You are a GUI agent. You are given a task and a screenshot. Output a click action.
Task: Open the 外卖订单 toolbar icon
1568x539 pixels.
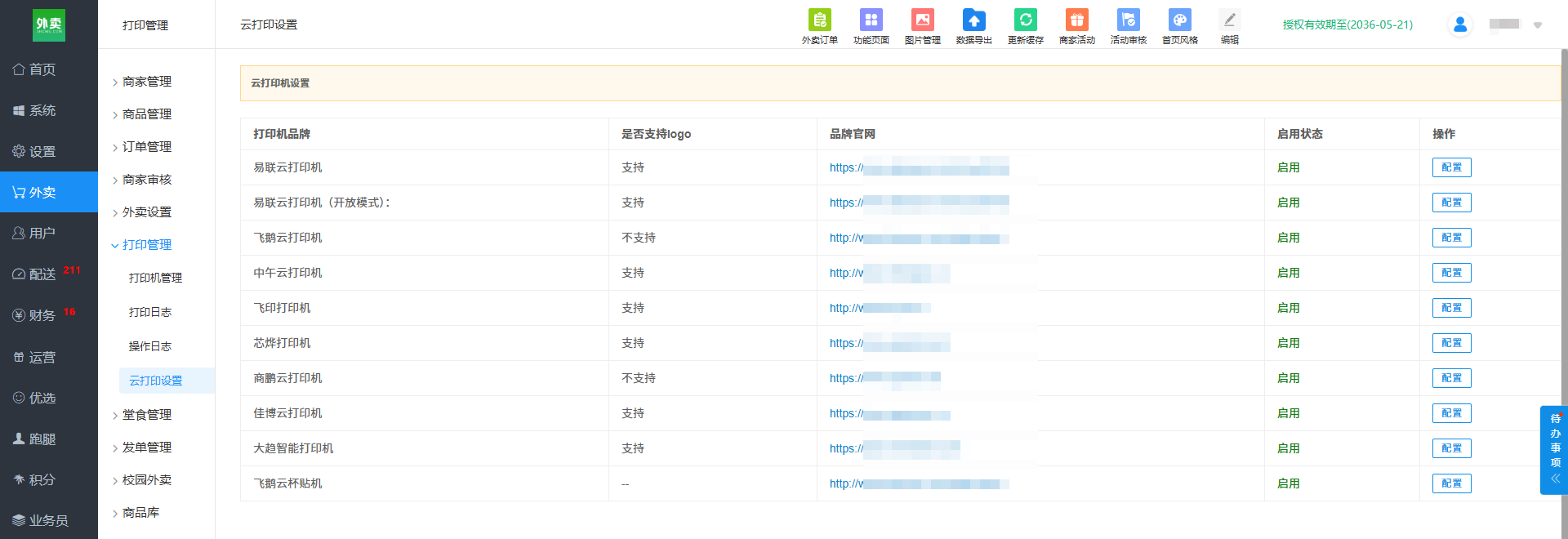pyautogui.click(x=819, y=26)
